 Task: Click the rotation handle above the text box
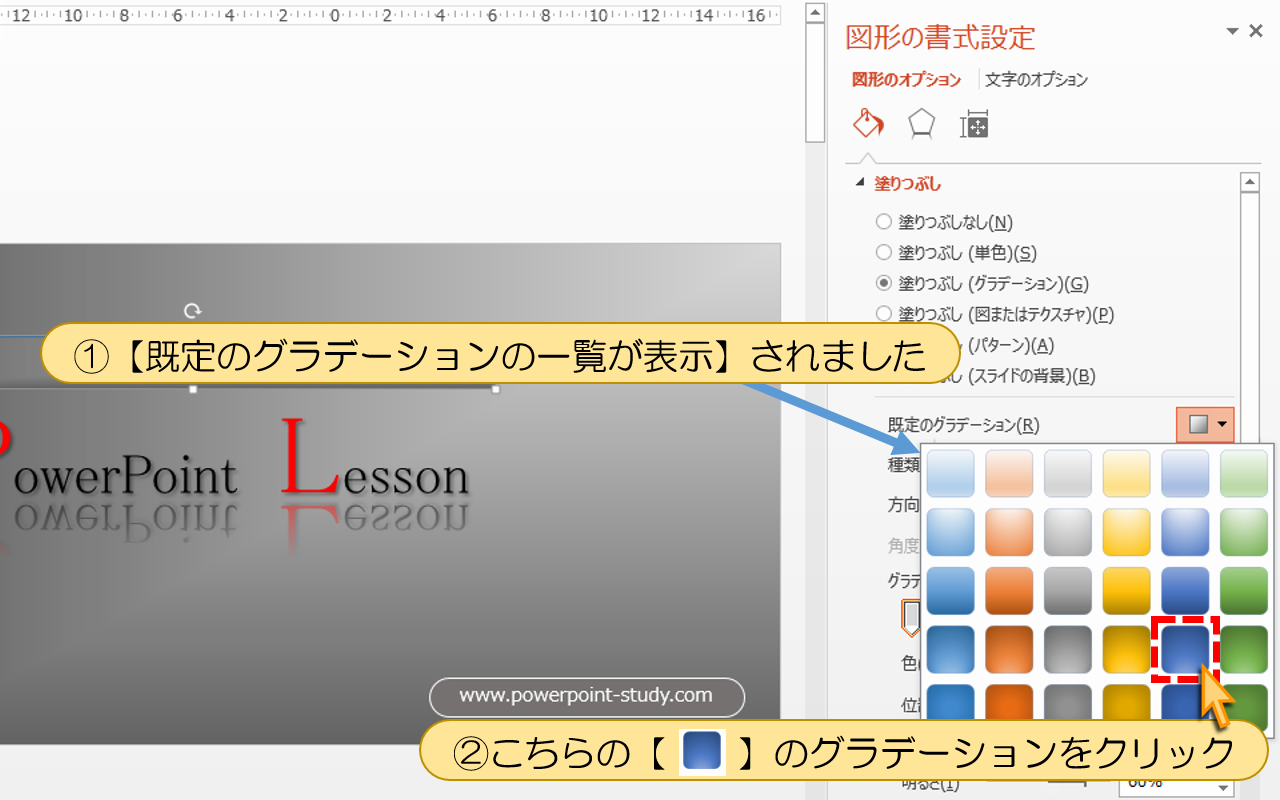coord(194,311)
